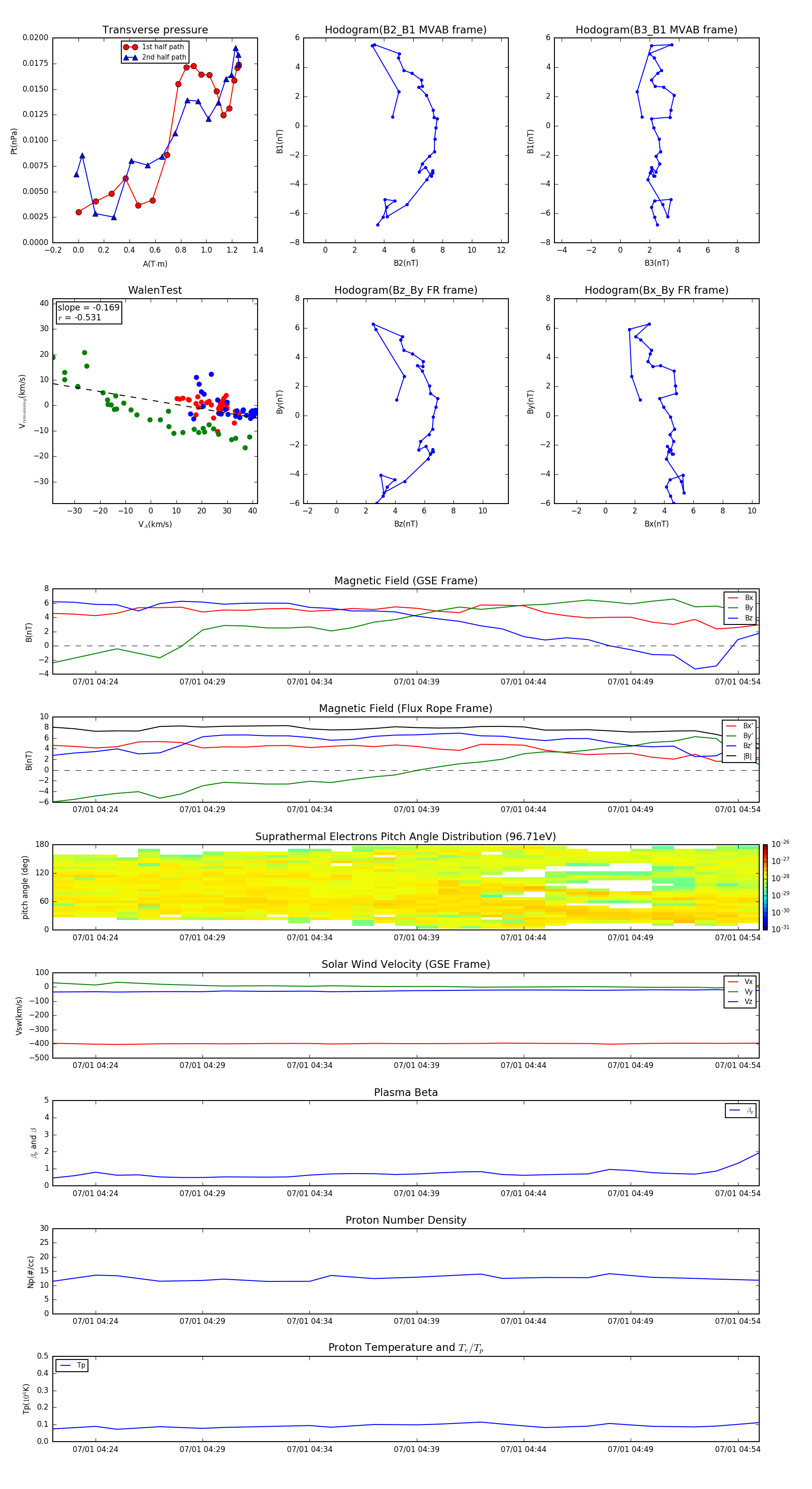This screenshot has width=812, height=1489.
Task: Select "Bz" in the GSE magnetic field legend
Action: (741, 618)
